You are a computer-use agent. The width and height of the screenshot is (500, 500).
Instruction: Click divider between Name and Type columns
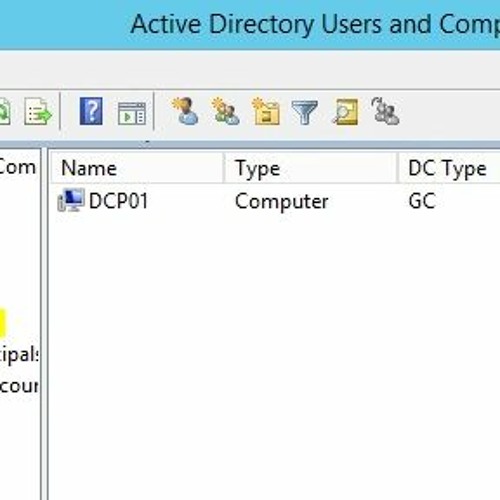point(224,168)
